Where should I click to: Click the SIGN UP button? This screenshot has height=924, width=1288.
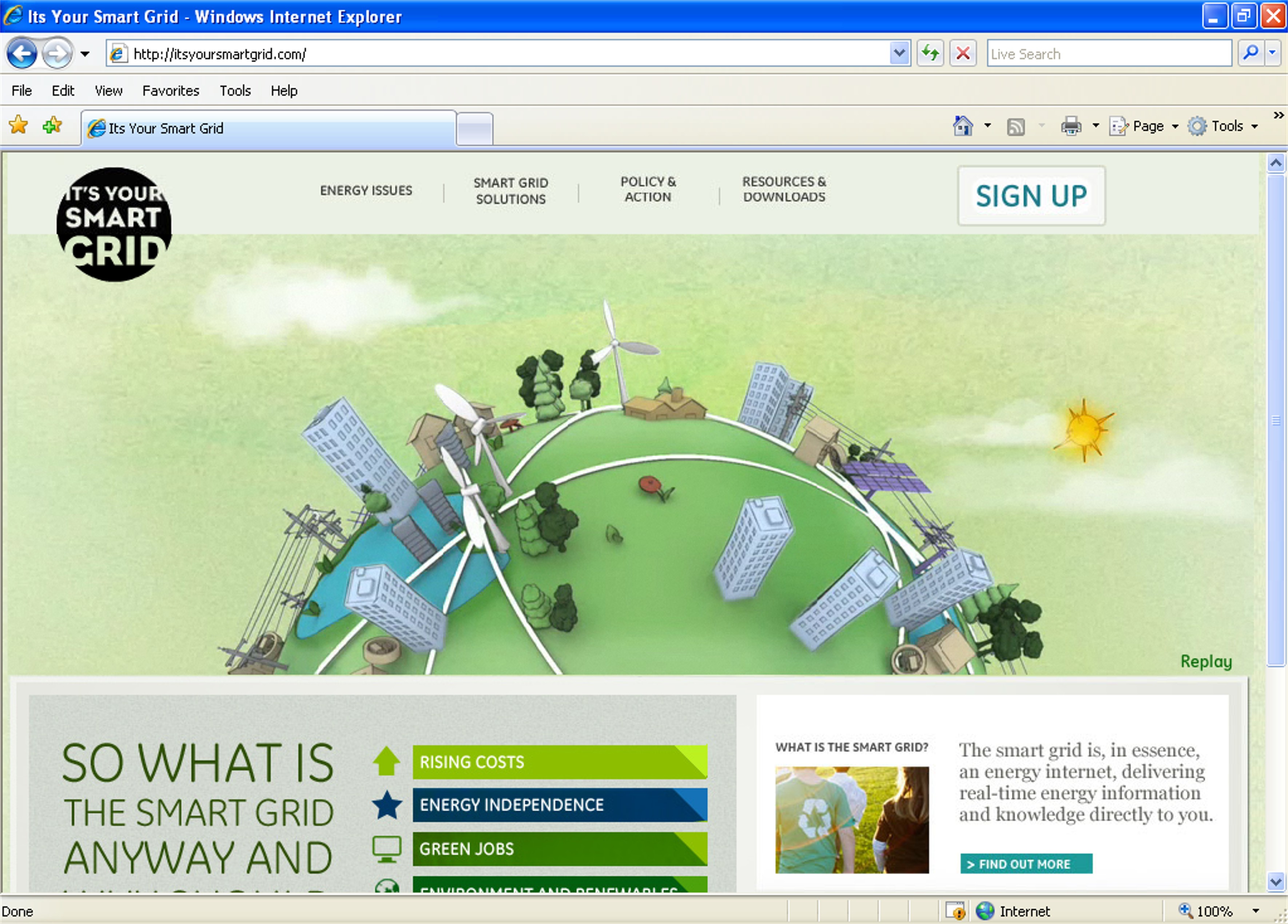[x=1031, y=196]
